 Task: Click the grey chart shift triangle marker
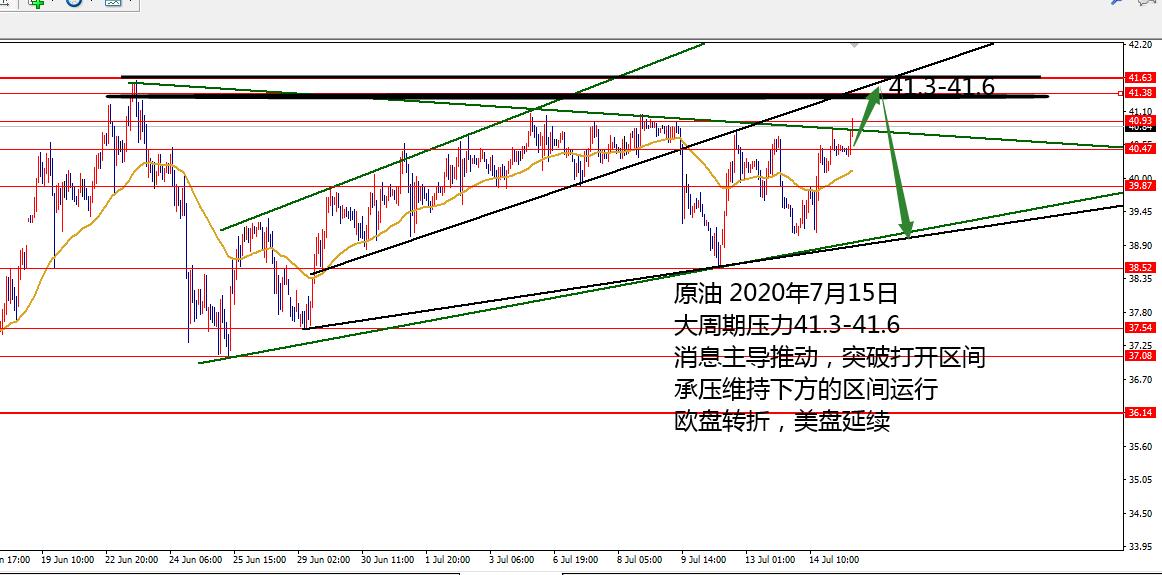pyautogui.click(x=853, y=45)
